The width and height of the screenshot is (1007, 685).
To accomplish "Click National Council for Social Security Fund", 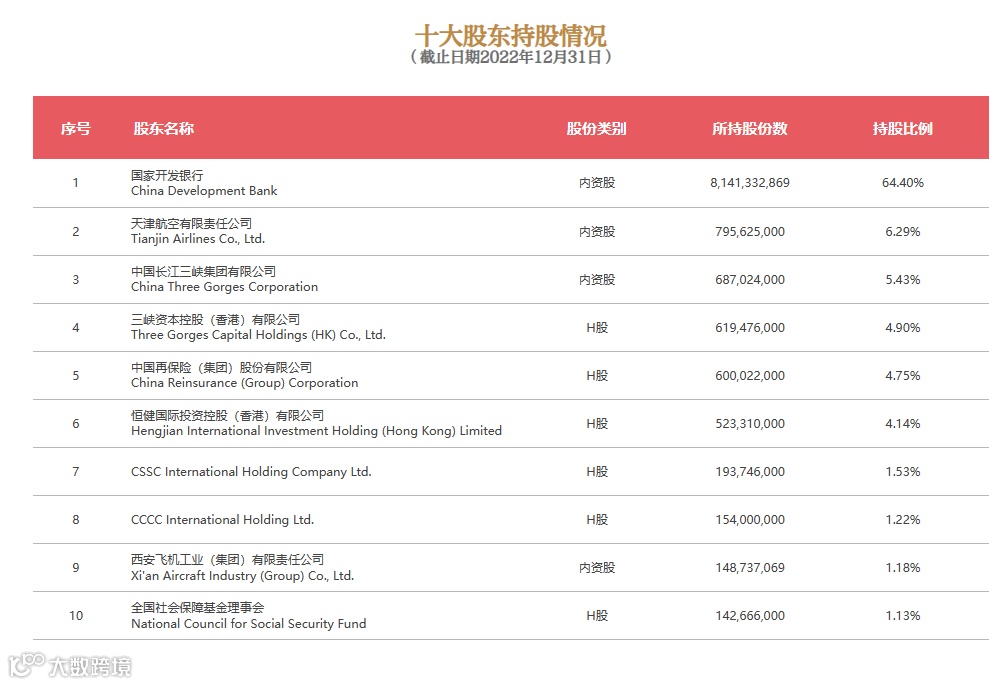I will point(249,624).
